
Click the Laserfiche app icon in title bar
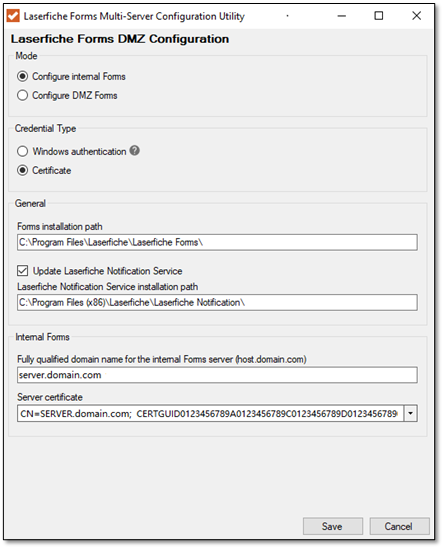[13, 16]
